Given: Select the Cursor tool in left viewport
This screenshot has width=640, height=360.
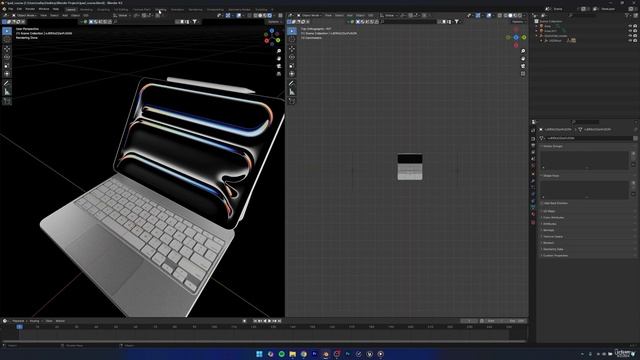Looking at the screenshot, I should 7,40.
